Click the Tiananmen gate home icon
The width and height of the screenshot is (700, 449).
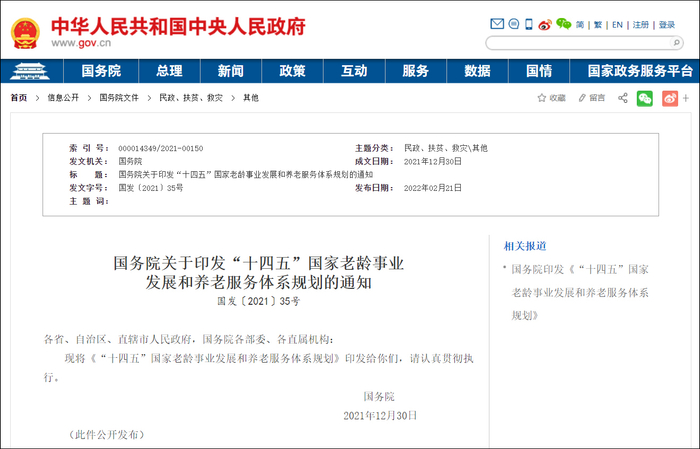pyautogui.click(x=30, y=71)
